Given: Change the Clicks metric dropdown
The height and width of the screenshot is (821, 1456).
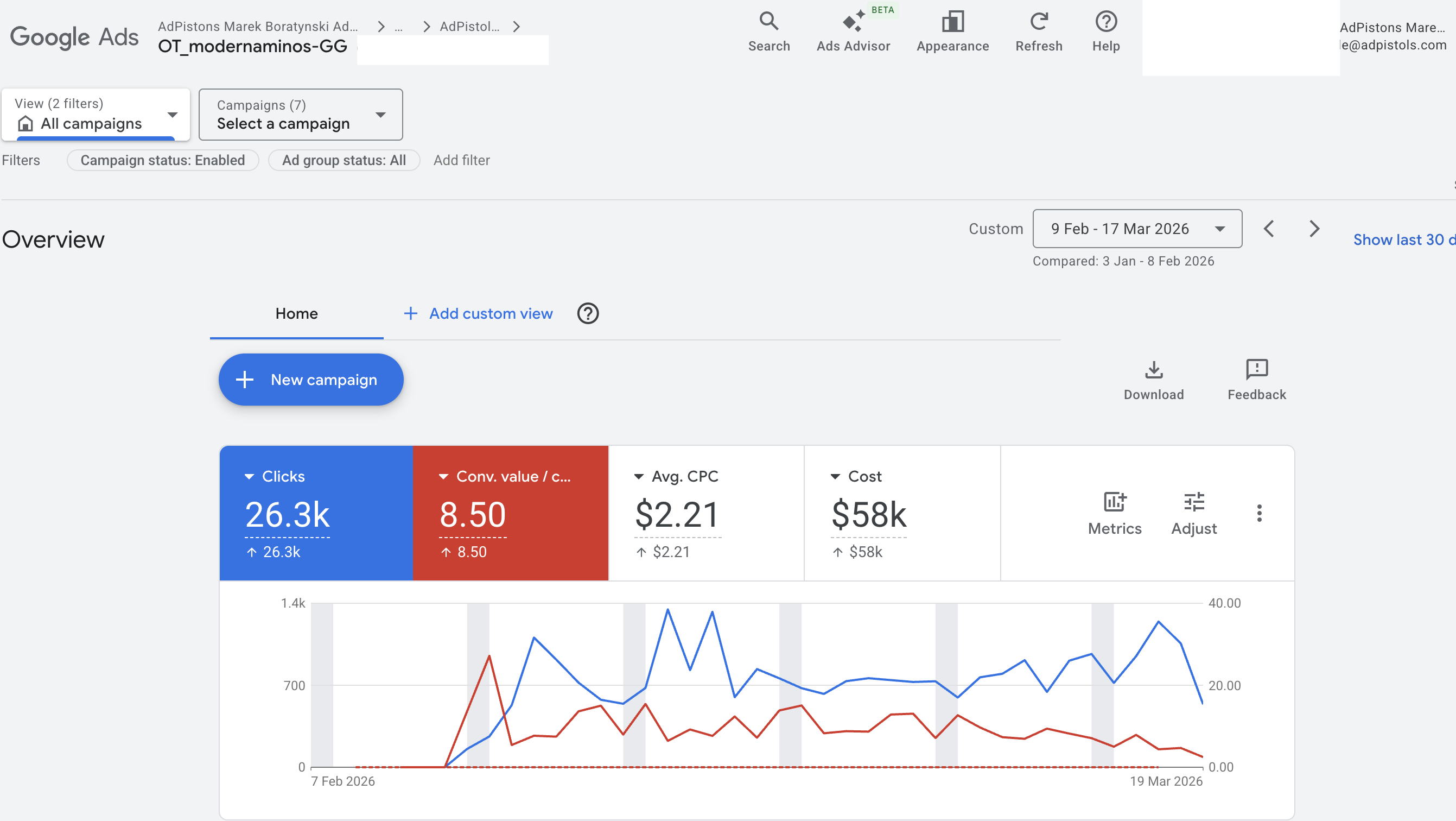Looking at the screenshot, I should [x=275, y=476].
